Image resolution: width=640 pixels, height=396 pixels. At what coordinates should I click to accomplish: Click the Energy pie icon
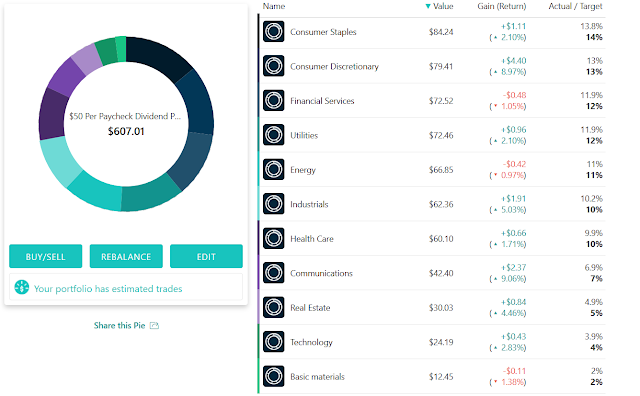273,169
